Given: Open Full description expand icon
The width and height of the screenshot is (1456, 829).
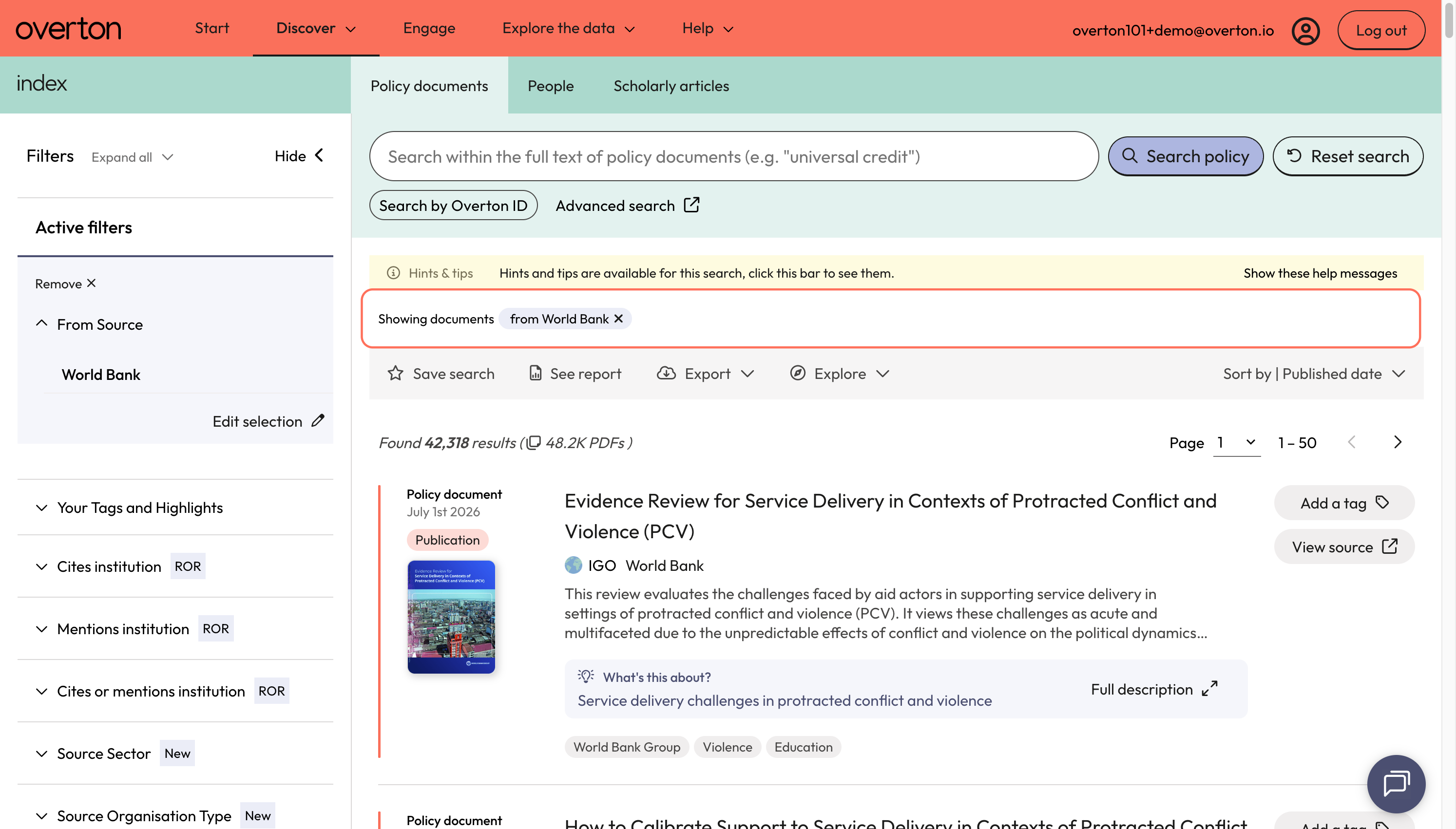Looking at the screenshot, I should tap(1209, 689).
